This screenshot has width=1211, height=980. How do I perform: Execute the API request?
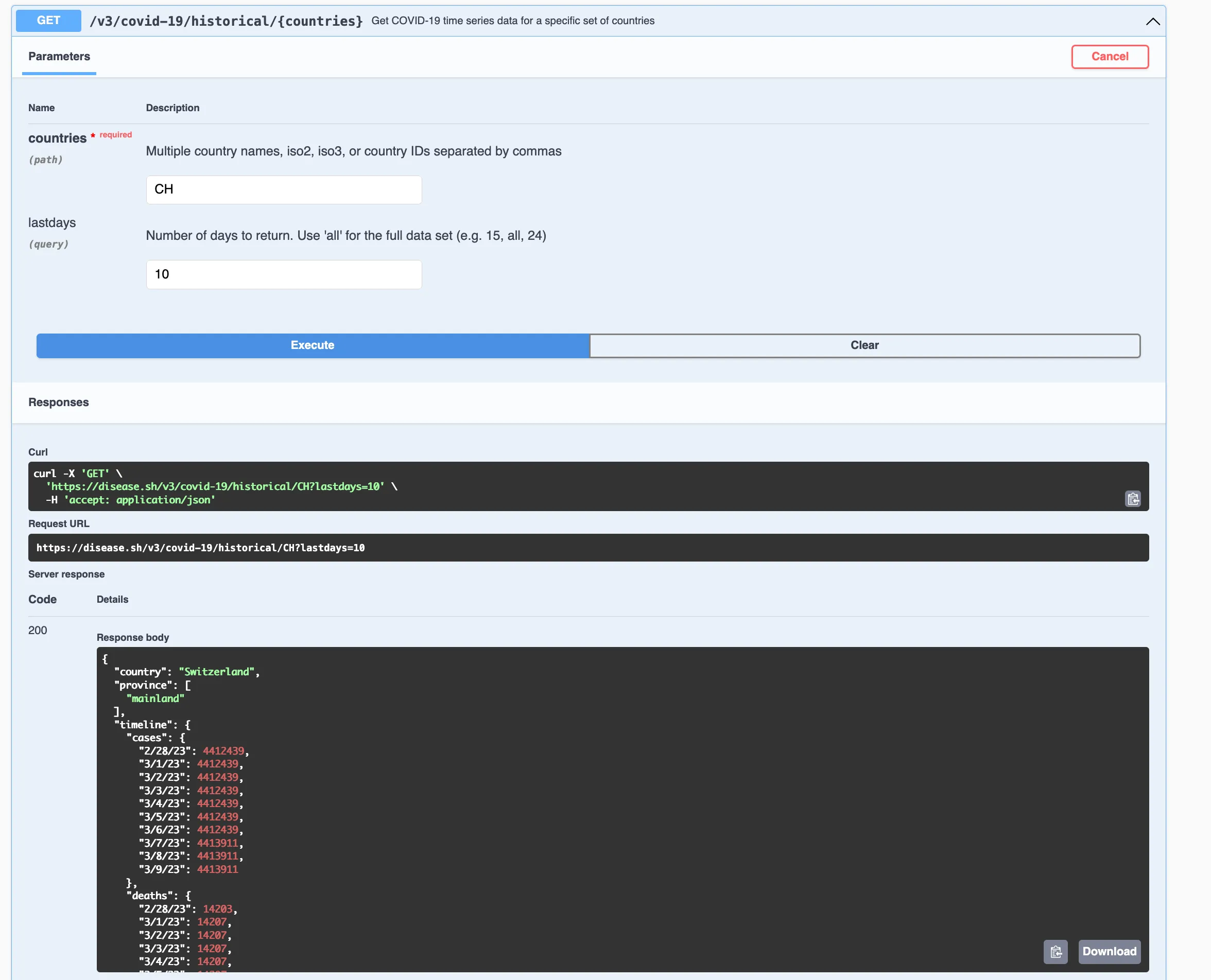313,345
